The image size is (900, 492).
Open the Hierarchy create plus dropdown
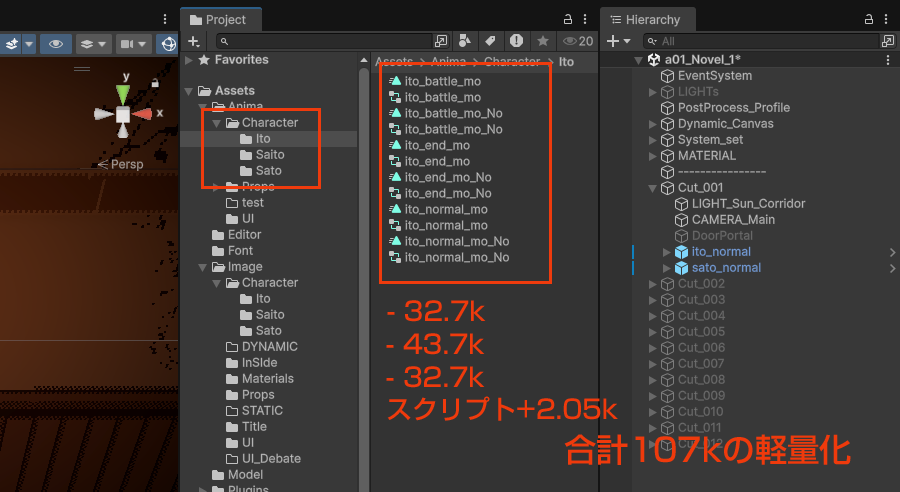point(620,41)
